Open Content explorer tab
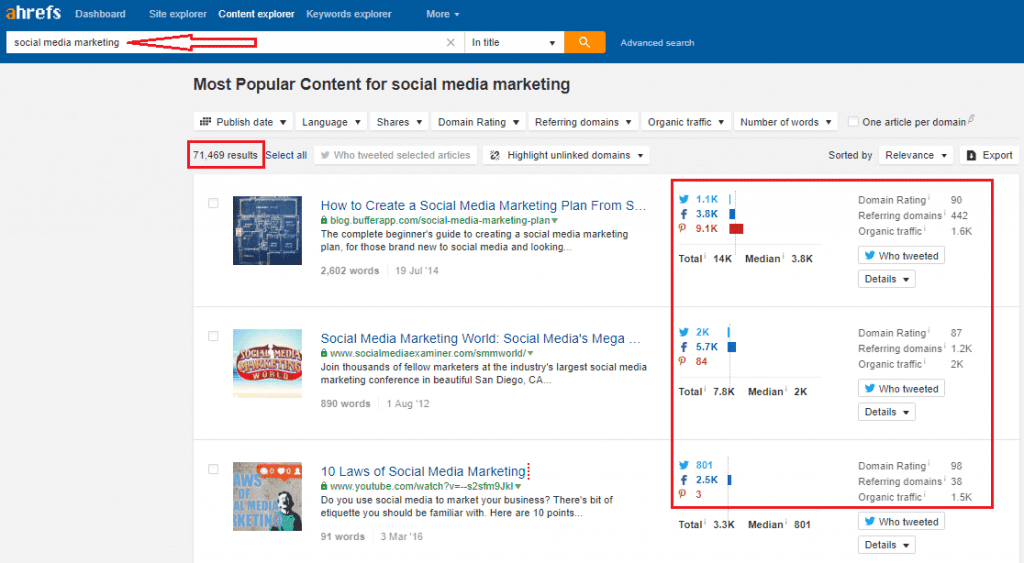1024x563 pixels. [x=256, y=14]
